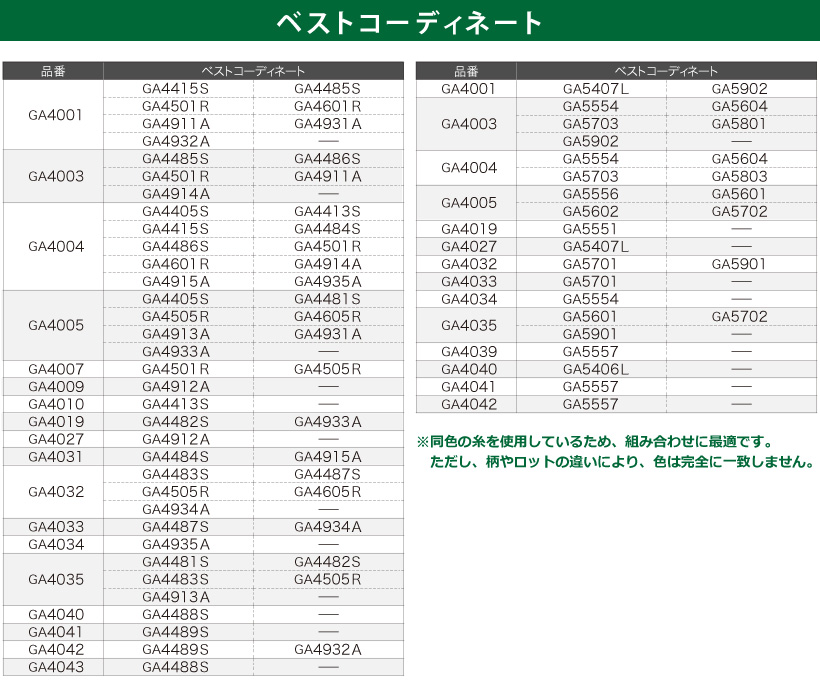Click GA5803 in the right table
This screenshot has width=820, height=700.
[x=739, y=176]
